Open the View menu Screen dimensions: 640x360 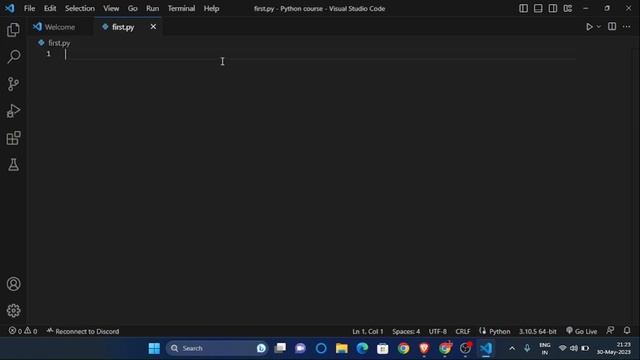[x=111, y=9]
